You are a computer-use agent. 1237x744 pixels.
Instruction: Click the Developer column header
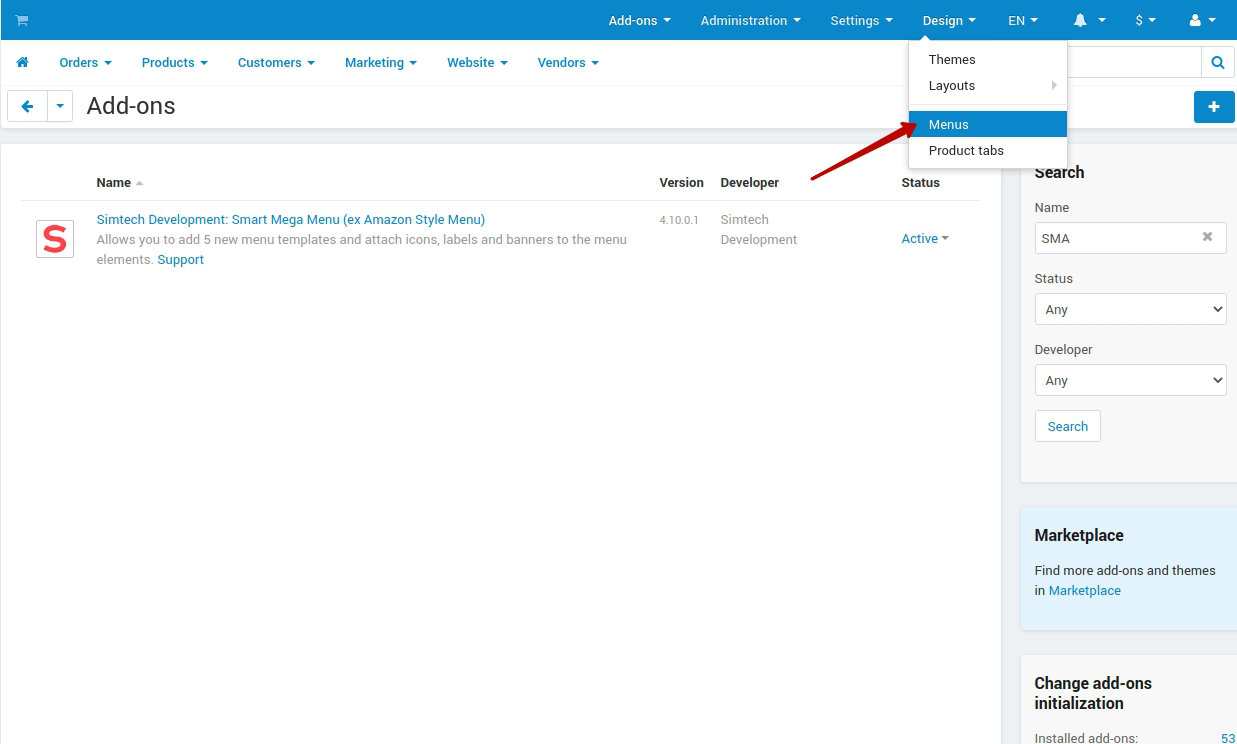(x=749, y=182)
